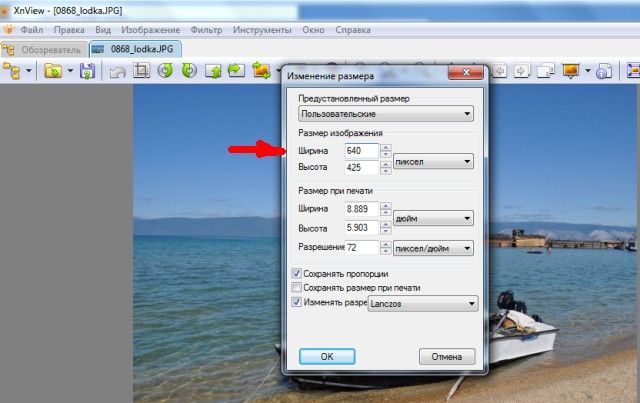
Task: Click the Undo arrow icon
Action: [x=118, y=71]
